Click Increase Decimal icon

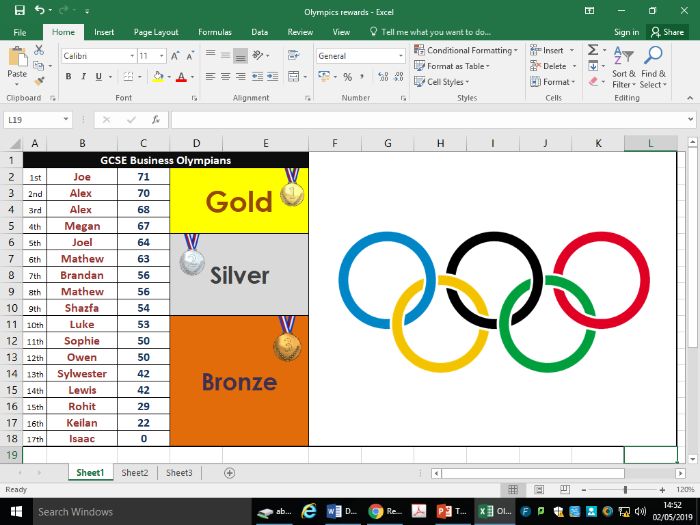click(x=383, y=77)
